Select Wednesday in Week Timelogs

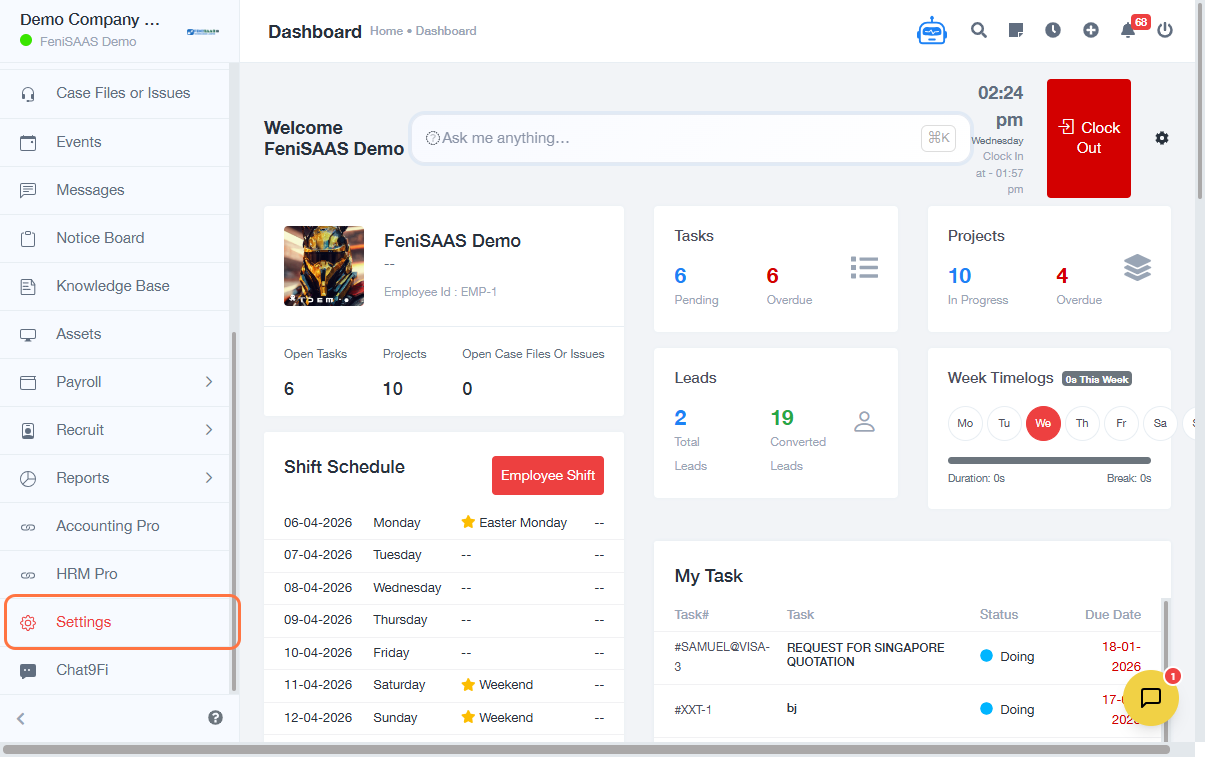[1043, 423]
